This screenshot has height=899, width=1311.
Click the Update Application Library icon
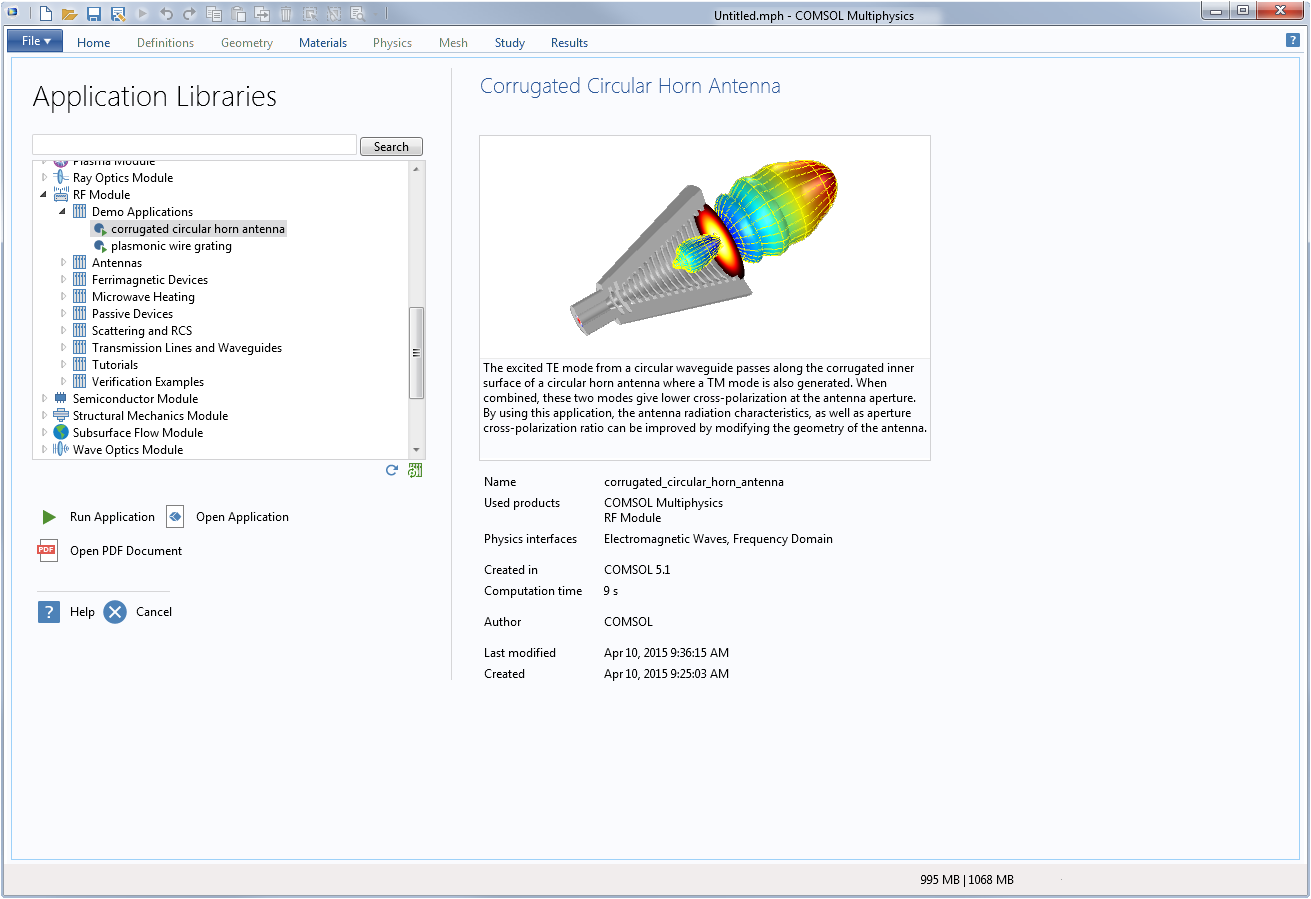[x=415, y=470]
